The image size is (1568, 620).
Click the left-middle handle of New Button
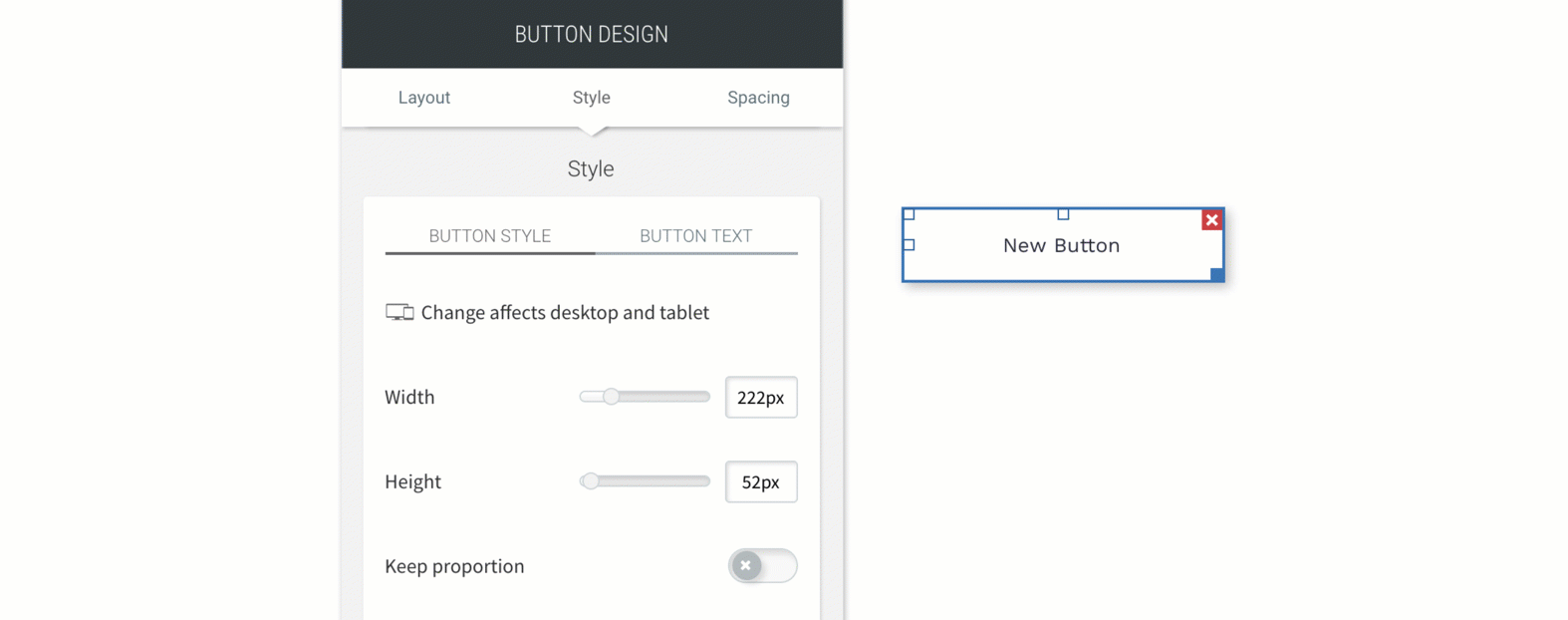coord(909,245)
